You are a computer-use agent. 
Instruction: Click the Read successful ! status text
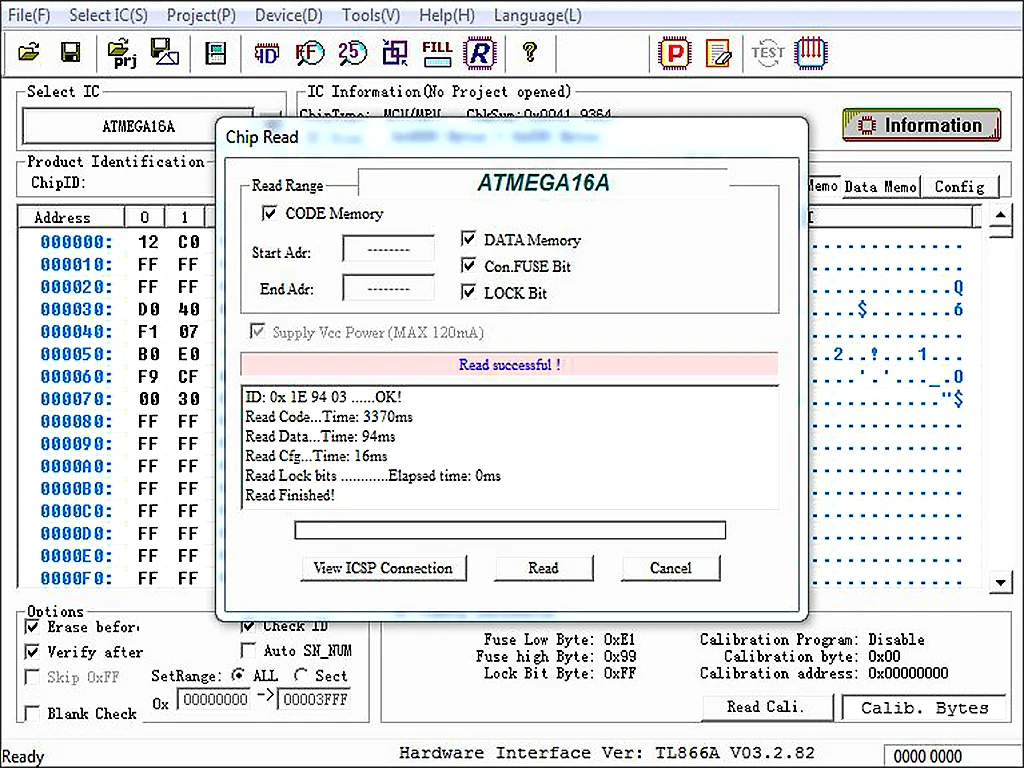click(x=509, y=364)
